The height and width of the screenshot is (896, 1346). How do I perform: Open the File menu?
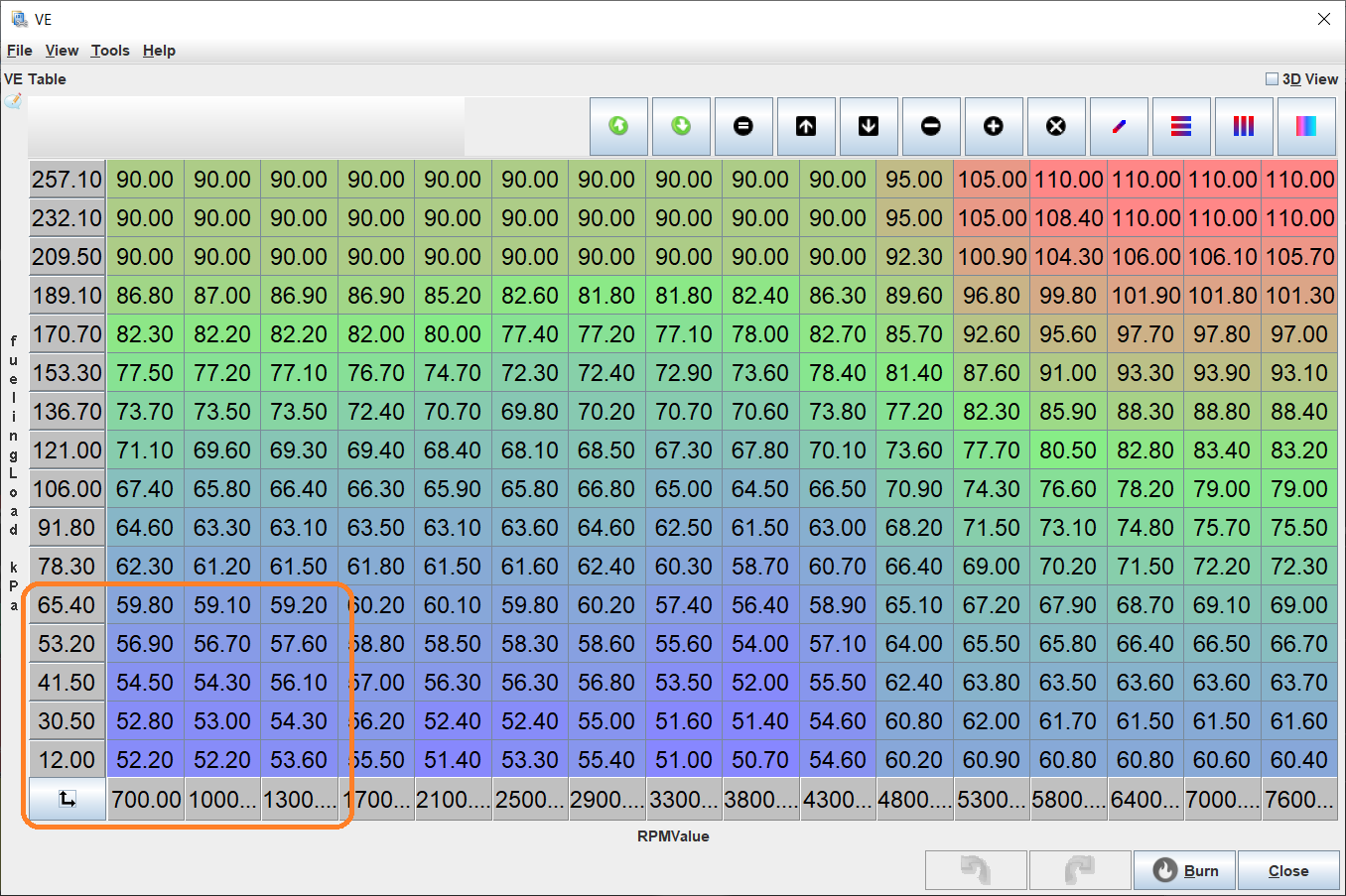click(20, 51)
